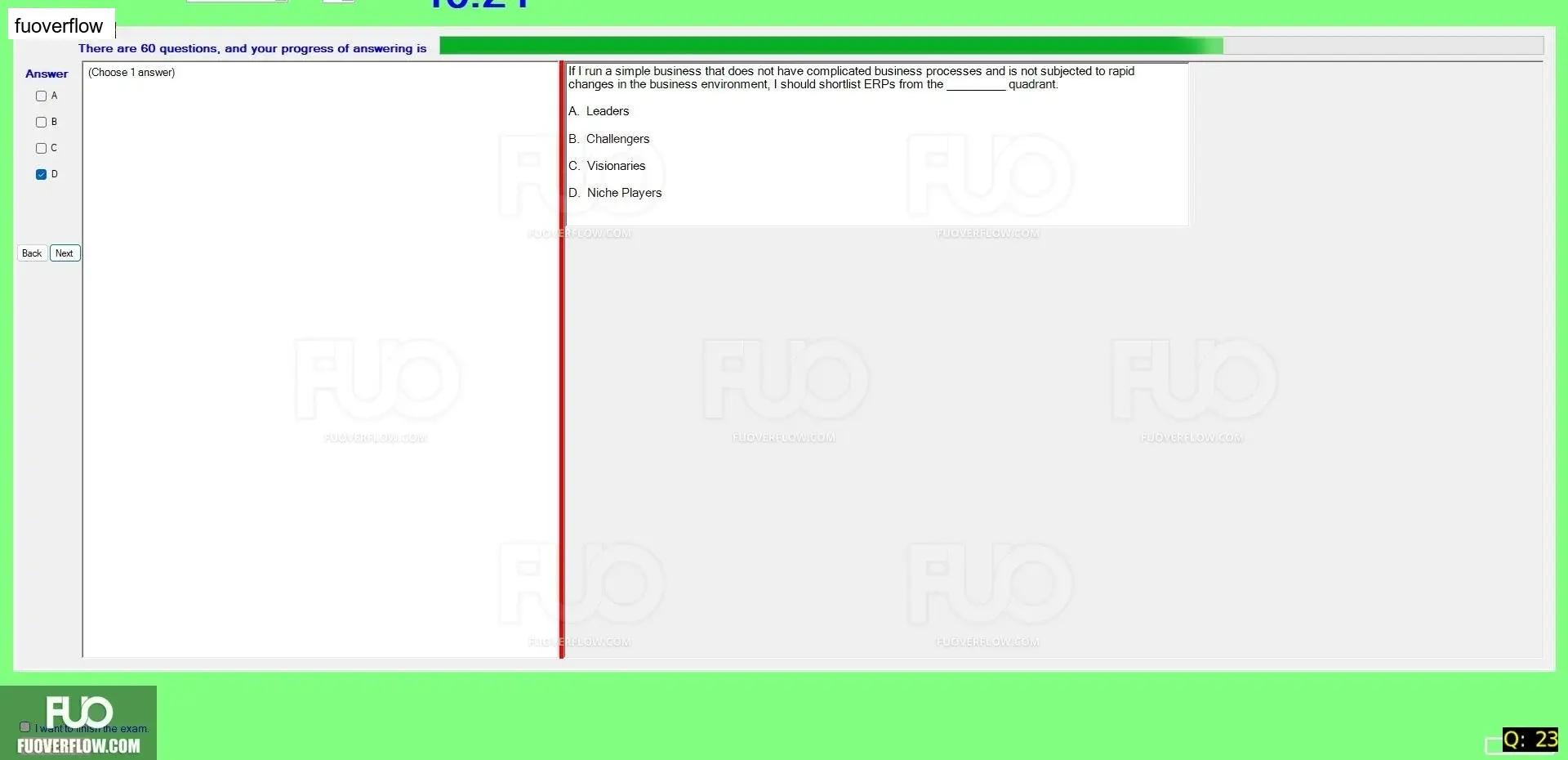
Task: Click the question text about shortlisting ERPs
Action: [851, 78]
